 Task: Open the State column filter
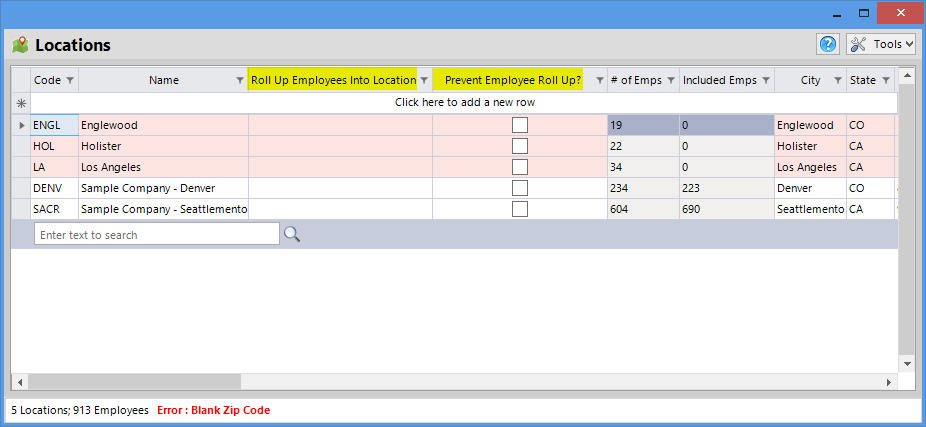(x=886, y=80)
